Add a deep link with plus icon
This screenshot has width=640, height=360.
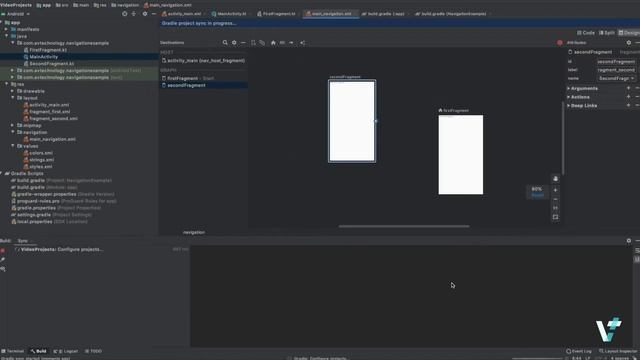coord(628,105)
